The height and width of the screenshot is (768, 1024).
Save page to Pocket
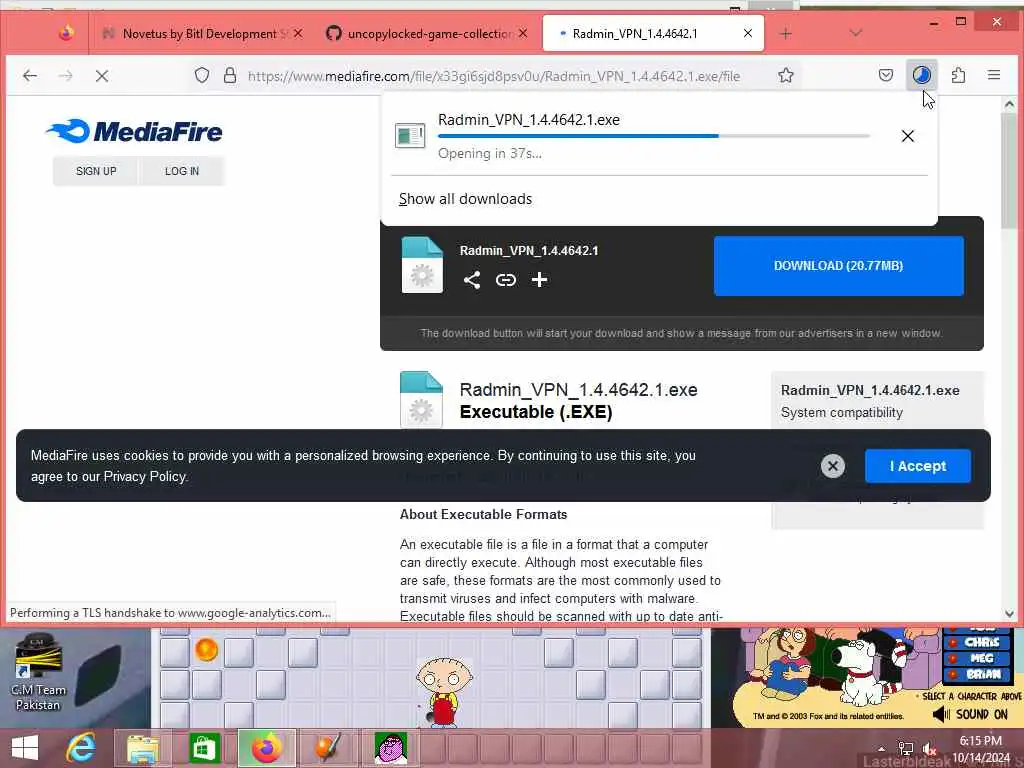click(886, 75)
